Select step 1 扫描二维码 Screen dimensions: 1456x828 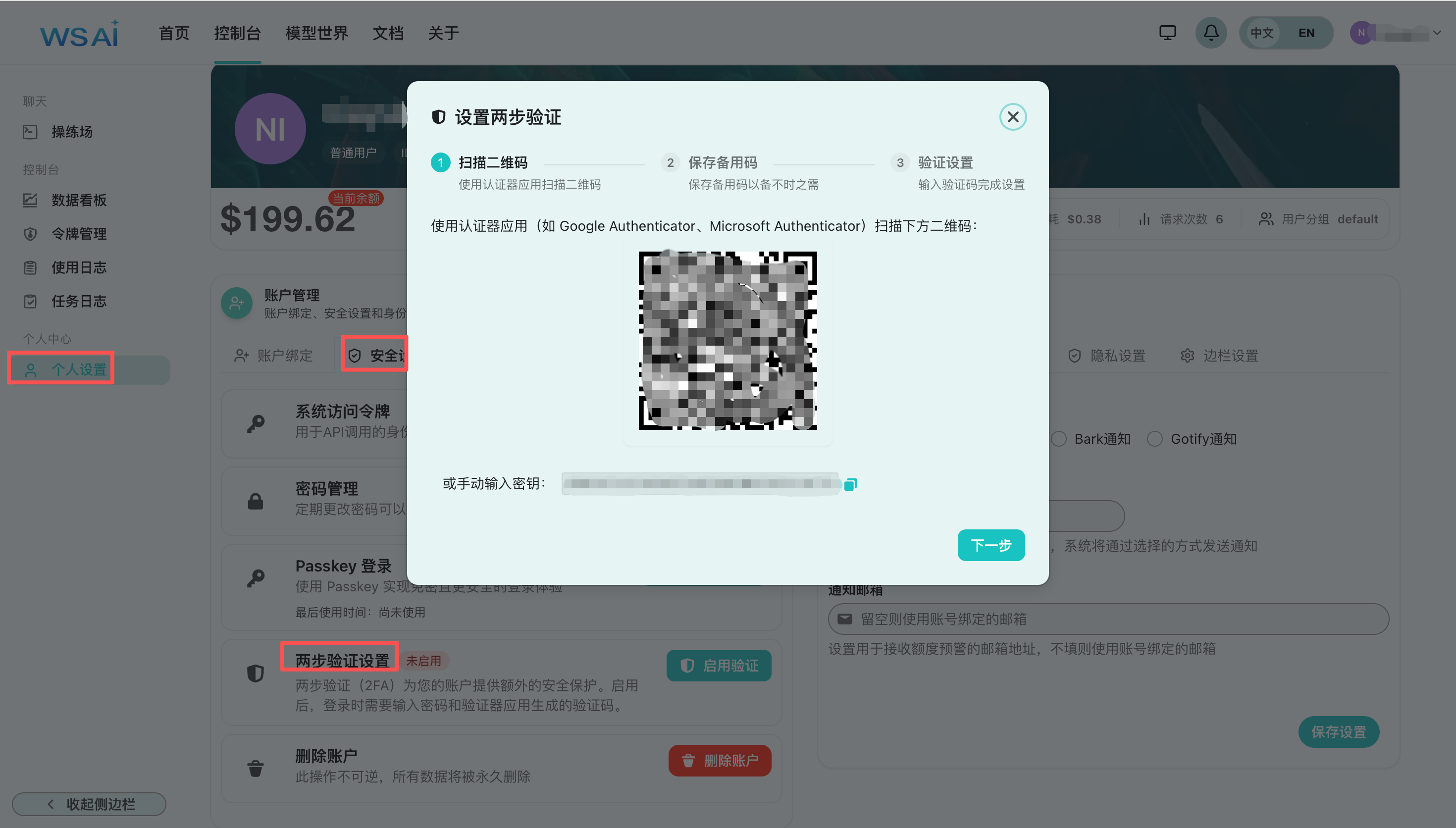click(493, 162)
